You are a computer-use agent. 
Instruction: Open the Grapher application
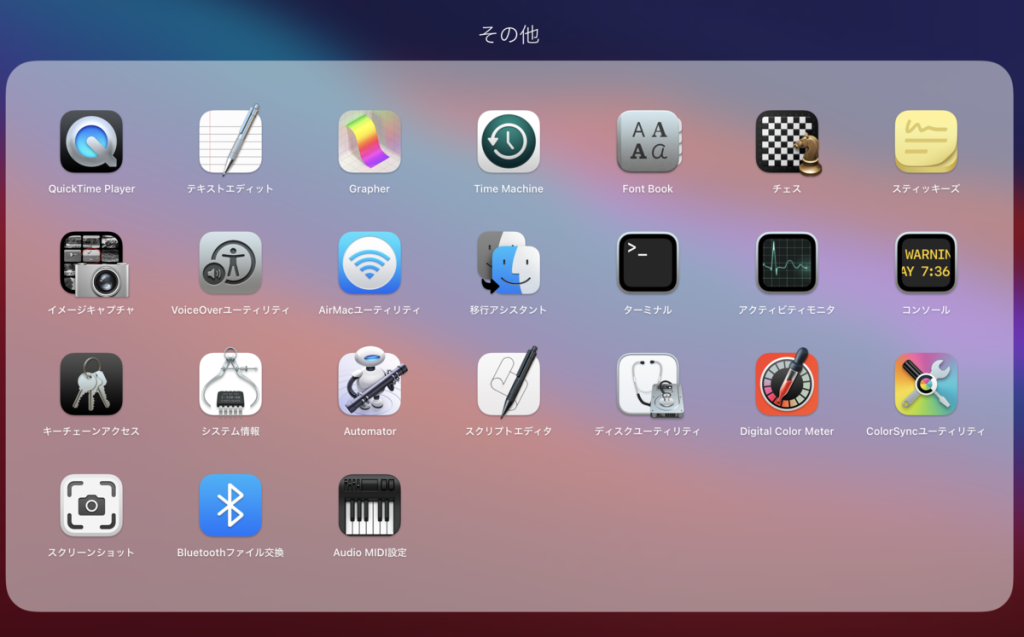[369, 142]
